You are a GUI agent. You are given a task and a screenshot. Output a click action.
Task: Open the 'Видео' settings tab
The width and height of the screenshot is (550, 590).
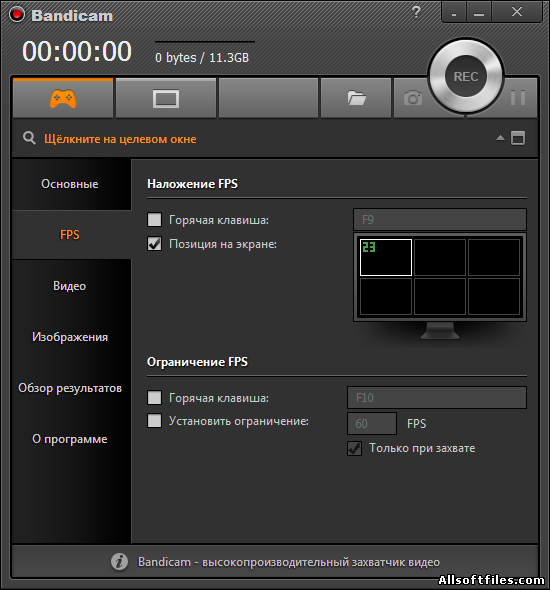(x=70, y=286)
